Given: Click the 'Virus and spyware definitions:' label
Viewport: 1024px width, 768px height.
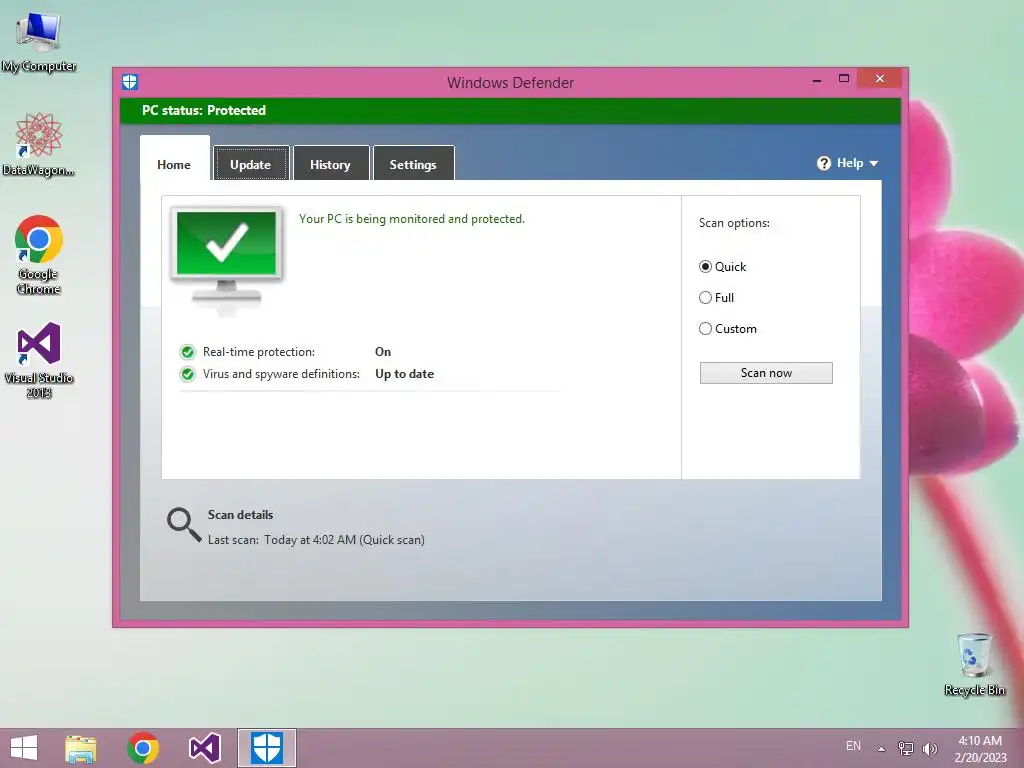Looking at the screenshot, I should coord(281,374).
